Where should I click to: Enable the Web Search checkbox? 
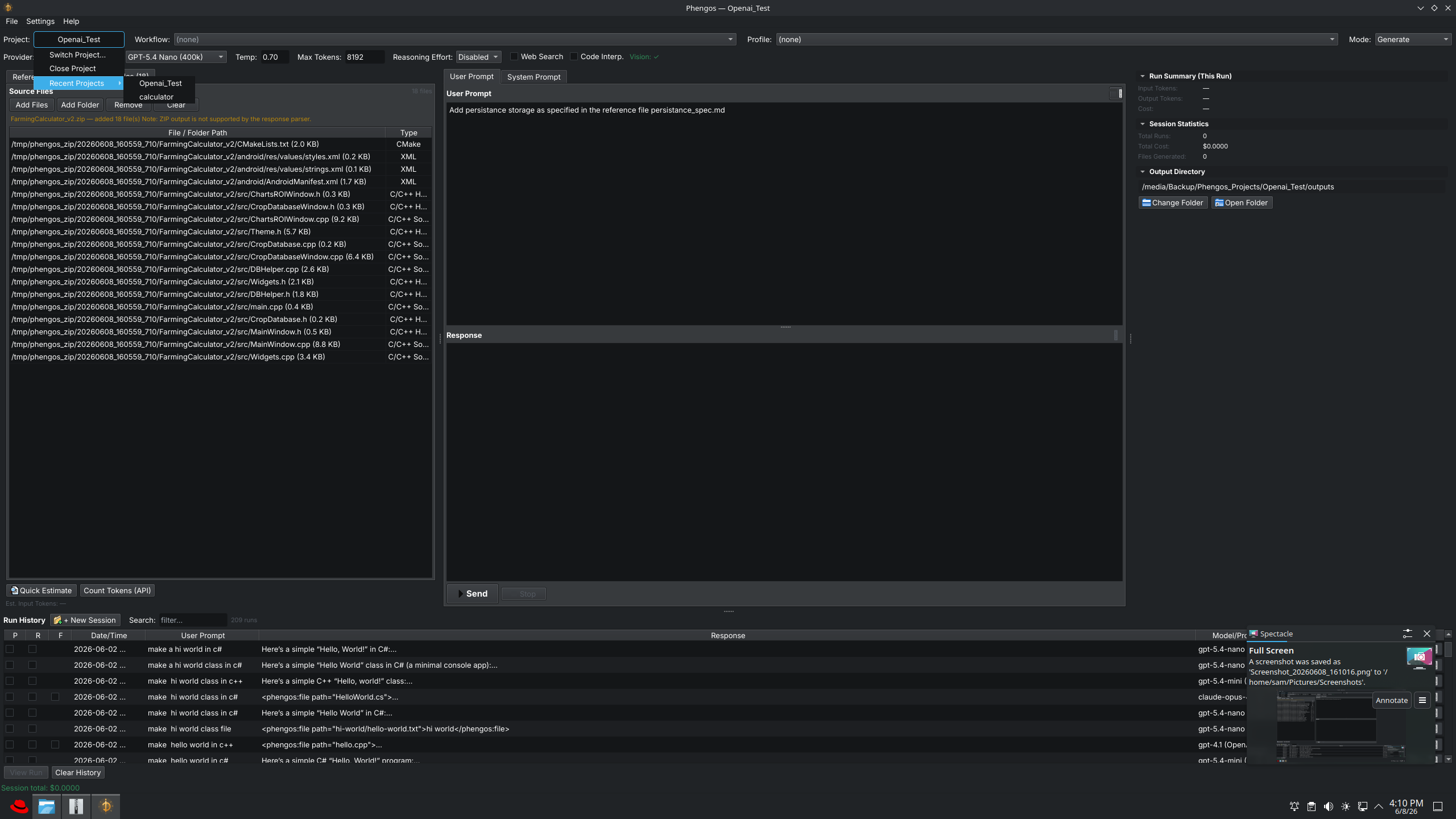click(514, 56)
